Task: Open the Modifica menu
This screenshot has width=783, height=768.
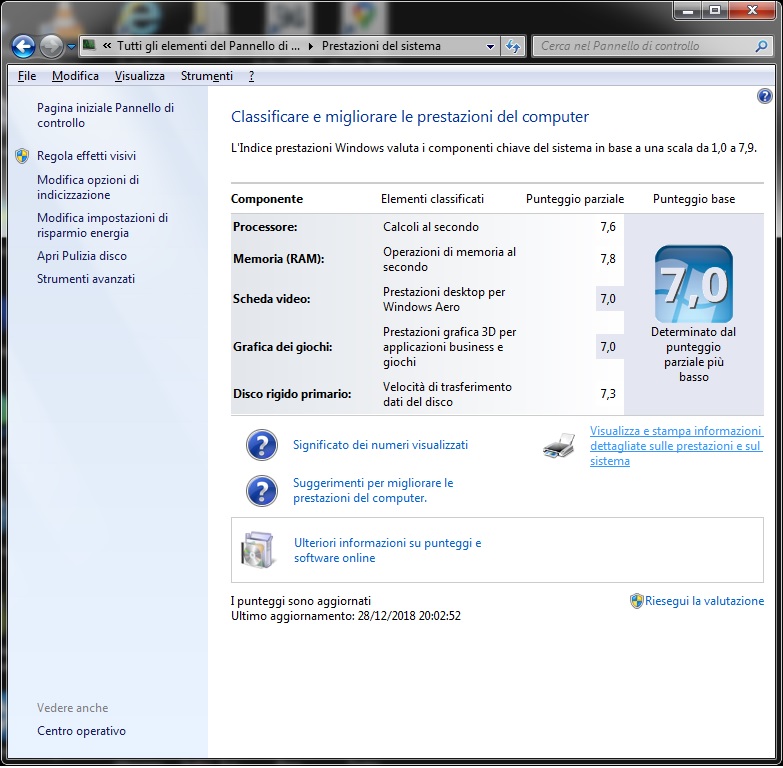Action: tap(75, 76)
